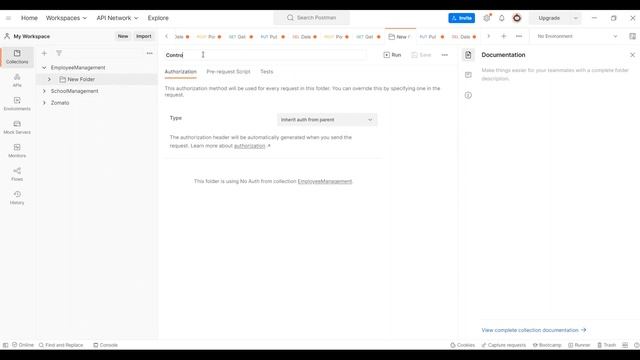The image size is (640, 360).
Task: Open the Inherit auth from parent type dropdown
Action: pyautogui.click(x=327, y=120)
